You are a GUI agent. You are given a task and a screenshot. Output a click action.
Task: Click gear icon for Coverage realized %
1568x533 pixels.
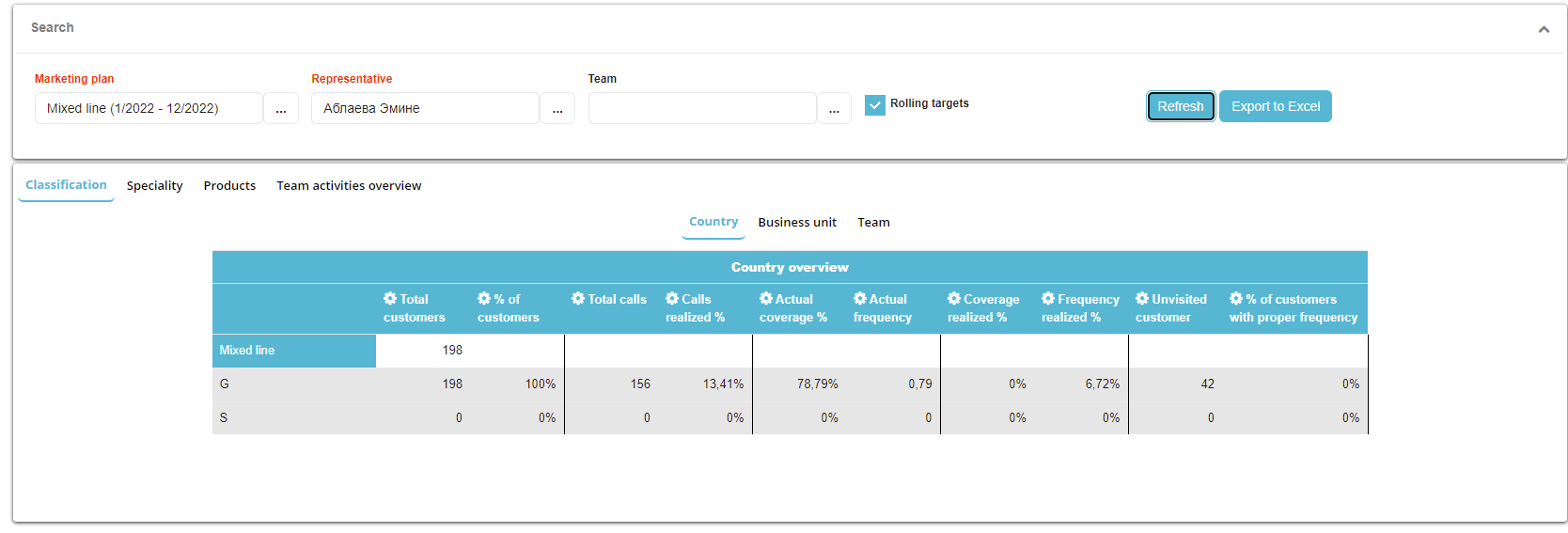tap(954, 299)
